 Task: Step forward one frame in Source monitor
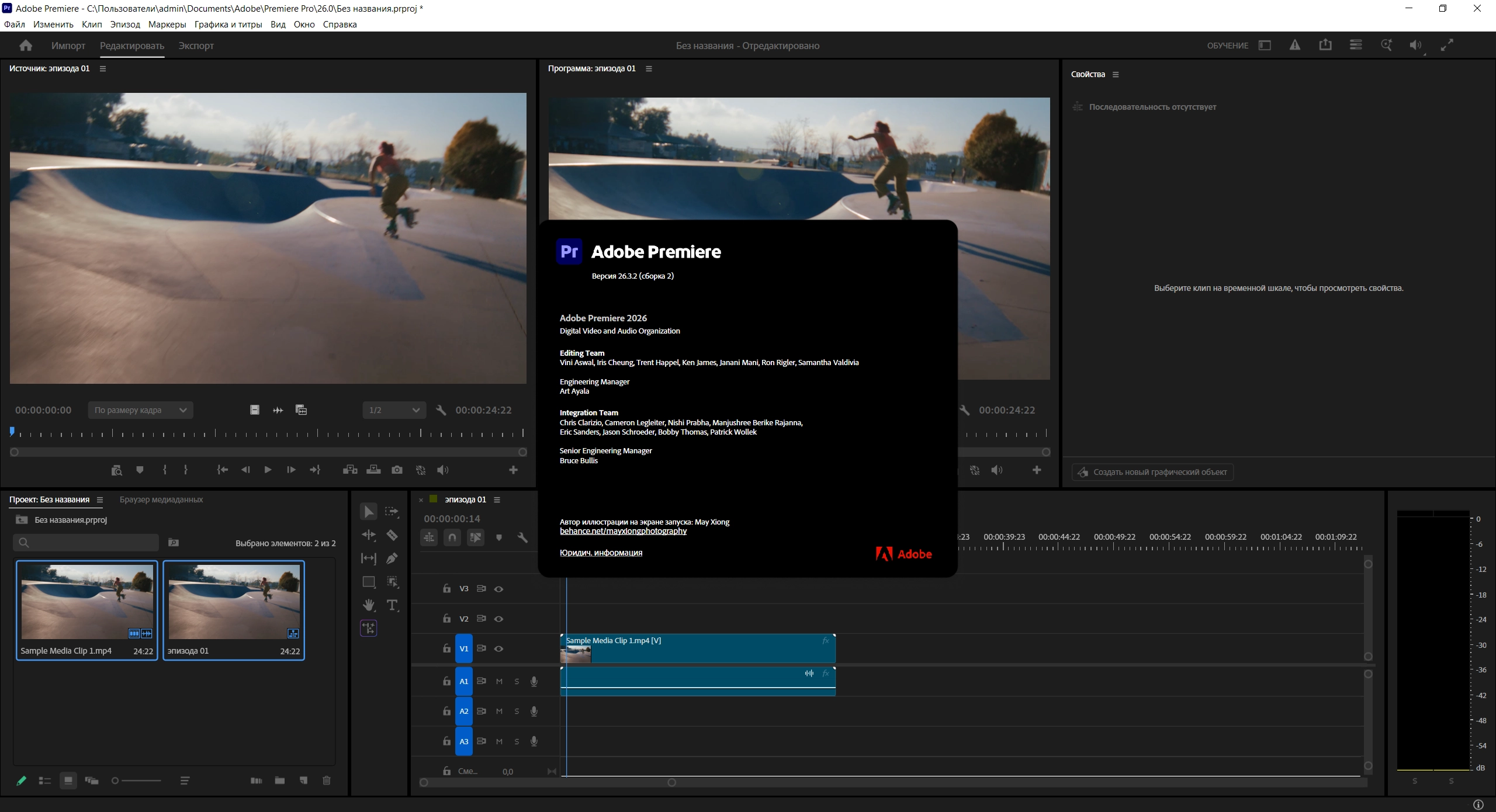[291, 470]
